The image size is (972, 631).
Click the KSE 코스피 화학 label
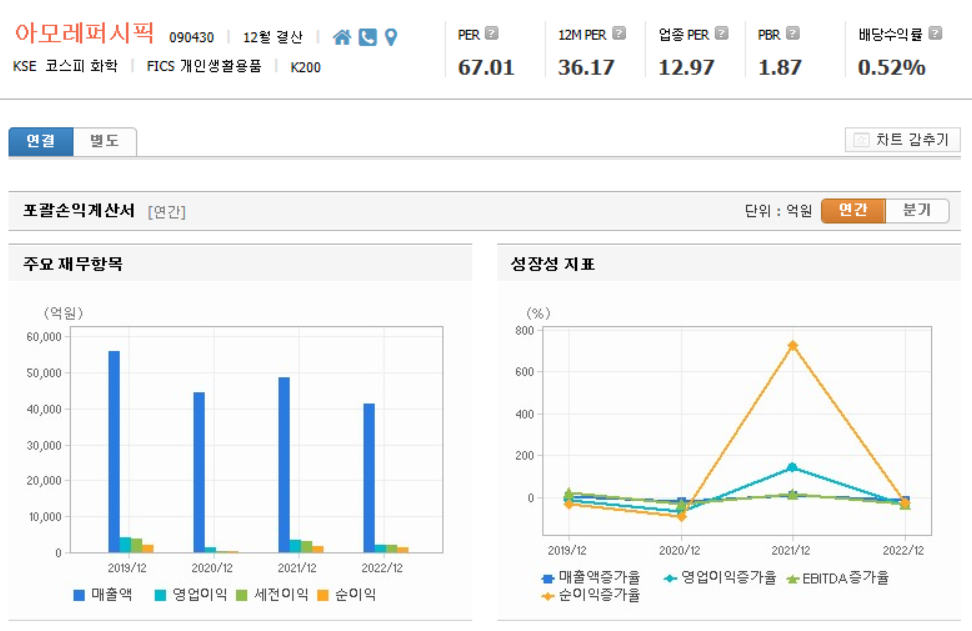click(x=65, y=66)
